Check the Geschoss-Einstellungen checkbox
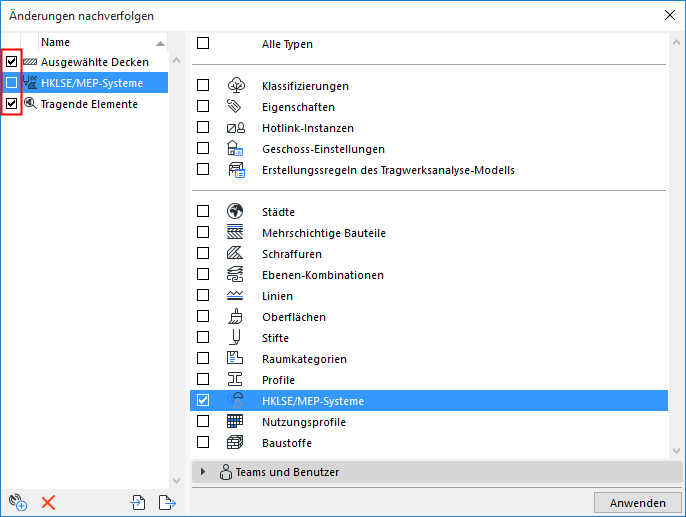Screen dimensions: 686x517 point(203,148)
